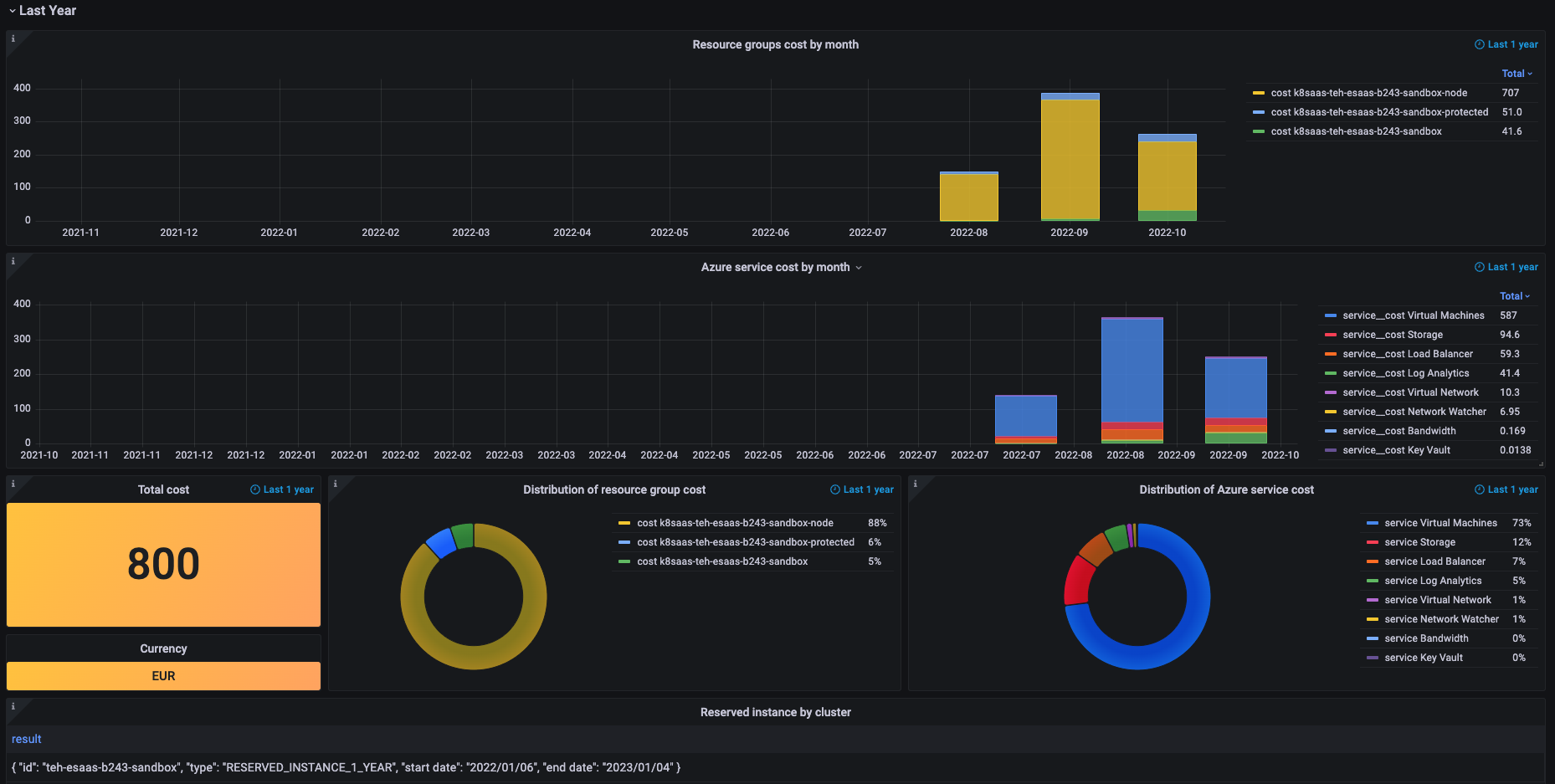This screenshot has width=1555, height=784.
Task: Click red swatch for service Storage pie legend
Action: (1373, 542)
